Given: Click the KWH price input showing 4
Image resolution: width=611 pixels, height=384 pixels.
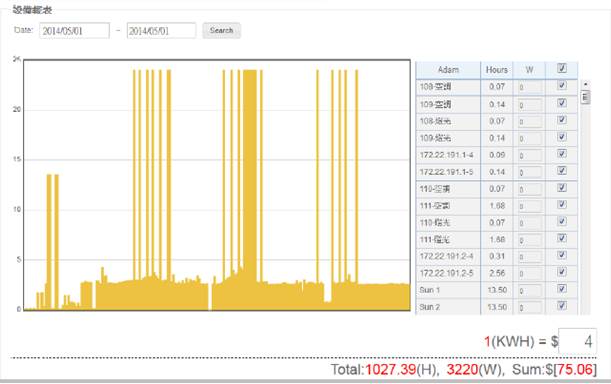Looking at the screenshot, I should click(x=577, y=341).
